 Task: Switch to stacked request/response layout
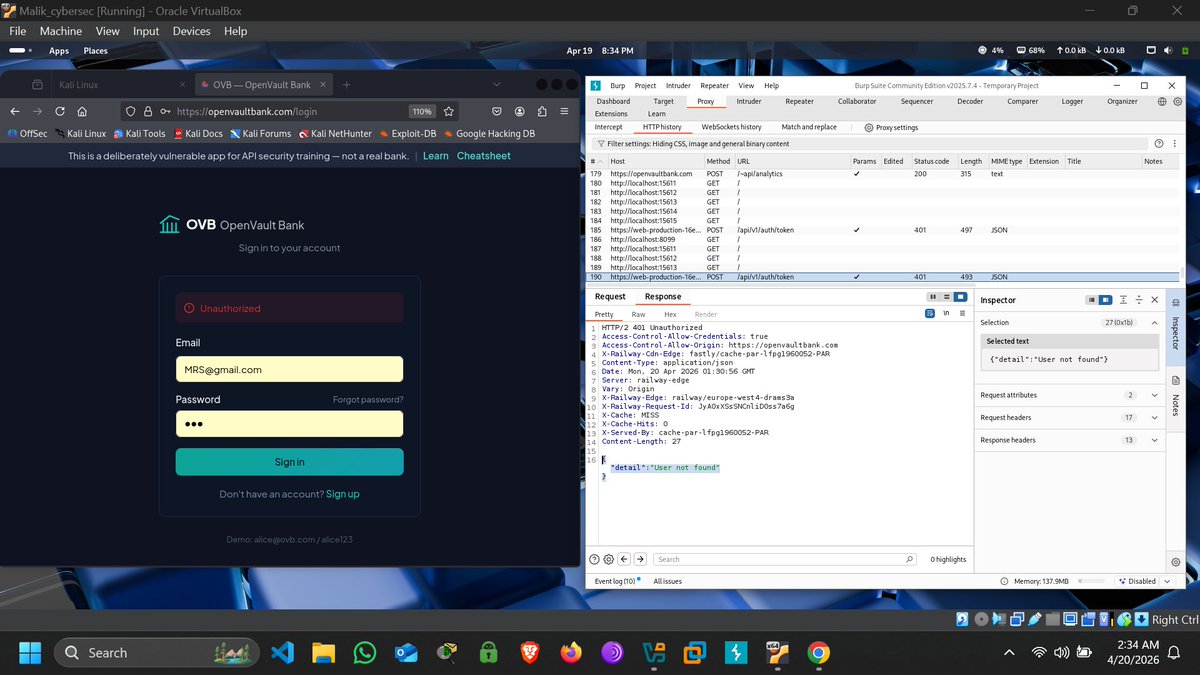[947, 297]
